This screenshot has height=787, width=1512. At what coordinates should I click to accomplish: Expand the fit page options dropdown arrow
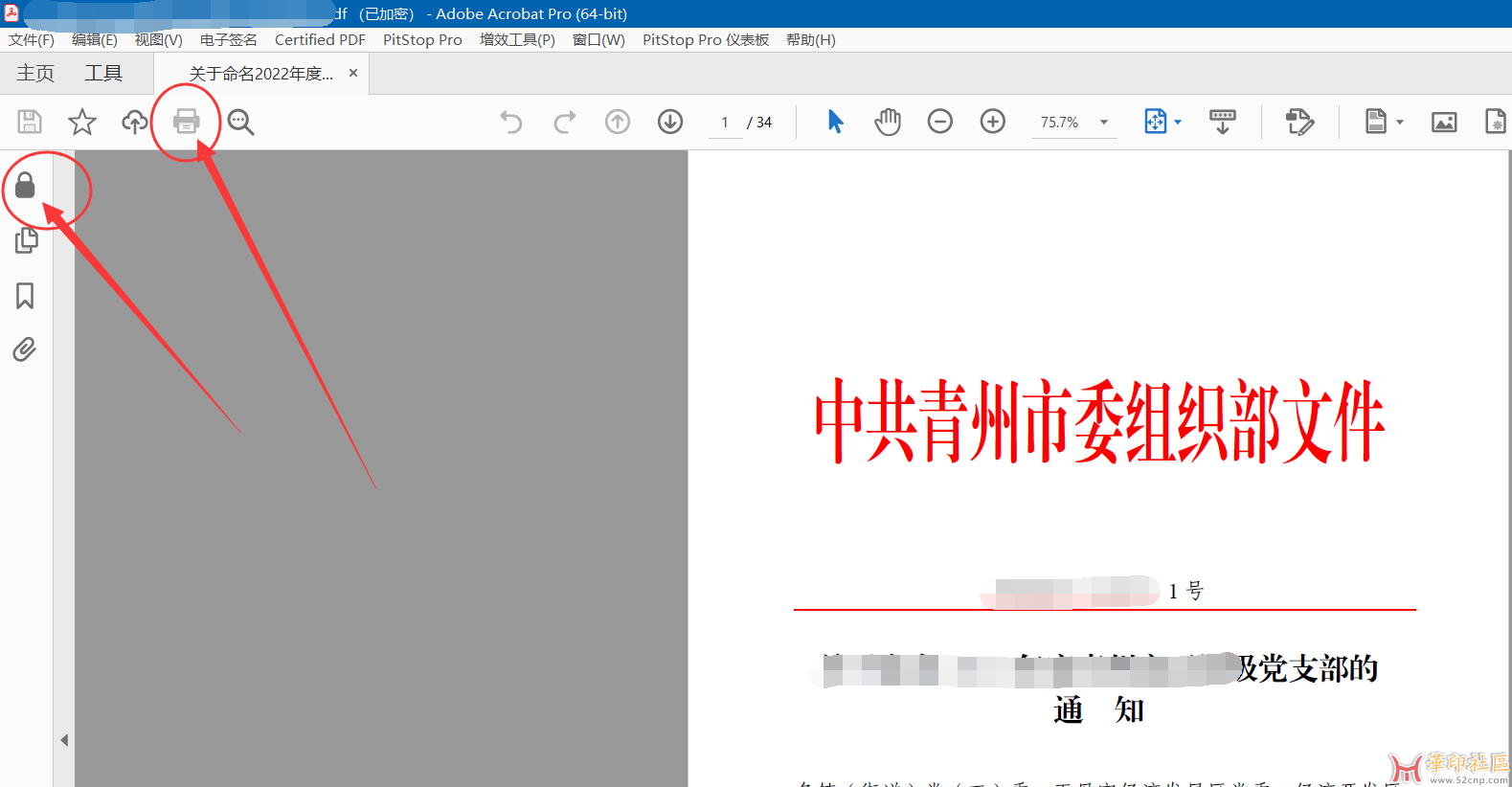point(1178,123)
